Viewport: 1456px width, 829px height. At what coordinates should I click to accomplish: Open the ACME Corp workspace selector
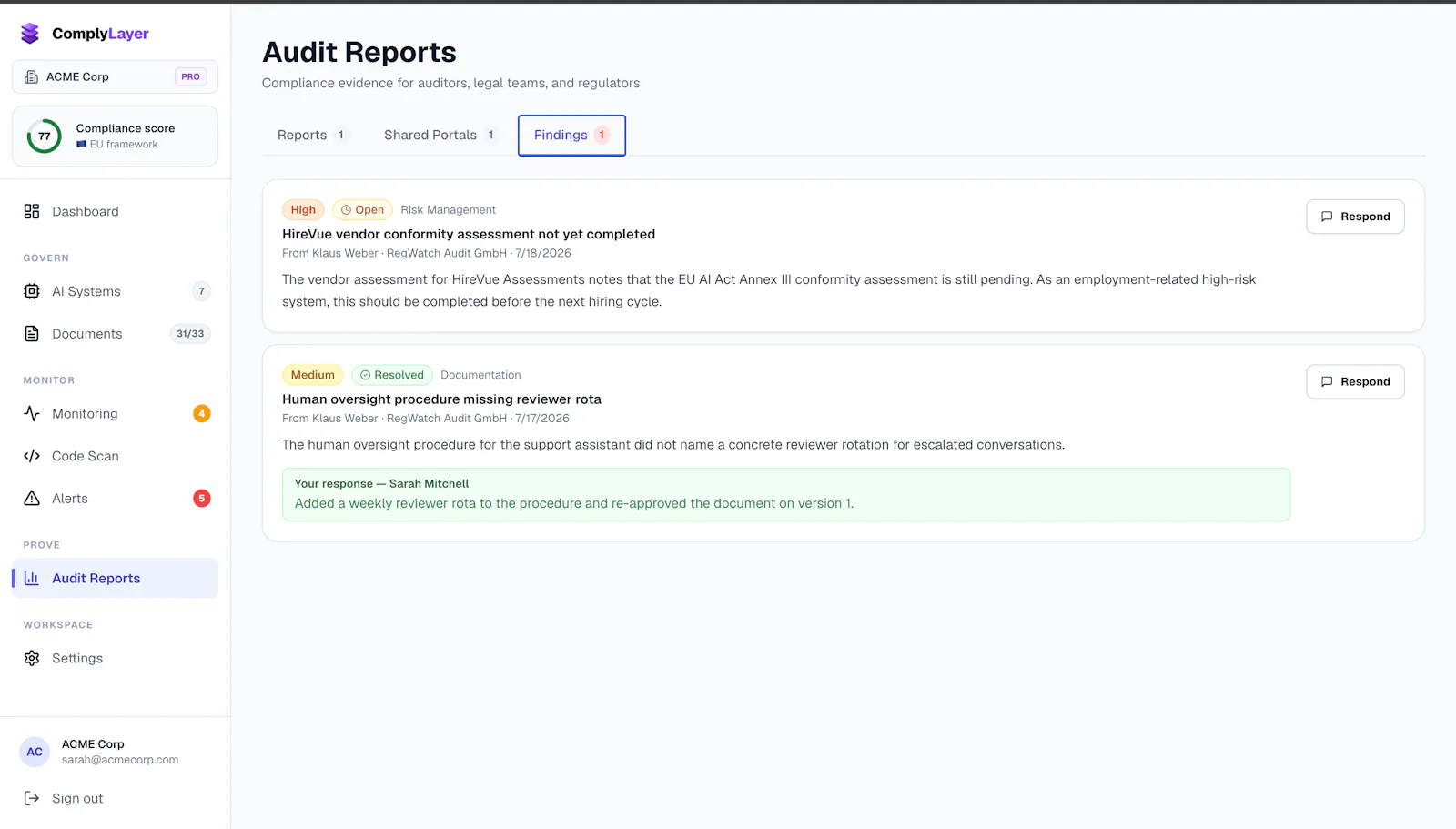[115, 76]
